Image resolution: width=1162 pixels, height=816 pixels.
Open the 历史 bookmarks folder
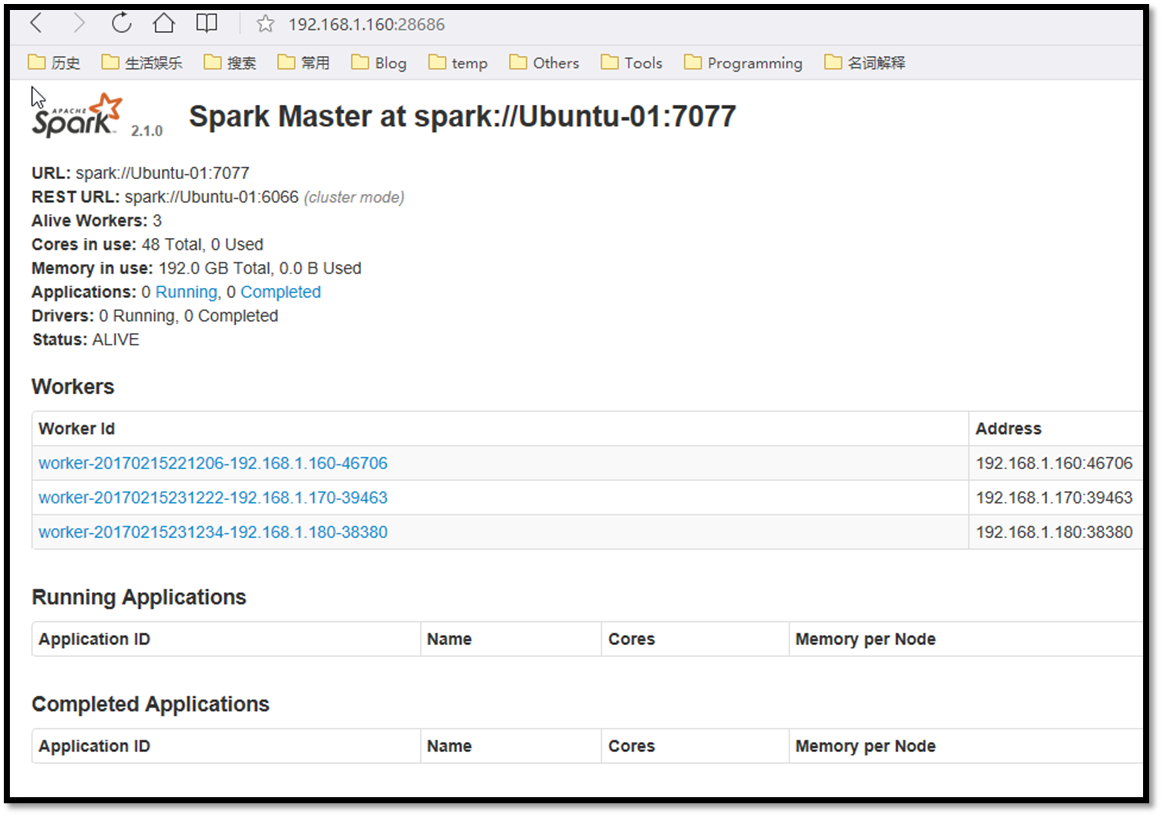[x=54, y=63]
